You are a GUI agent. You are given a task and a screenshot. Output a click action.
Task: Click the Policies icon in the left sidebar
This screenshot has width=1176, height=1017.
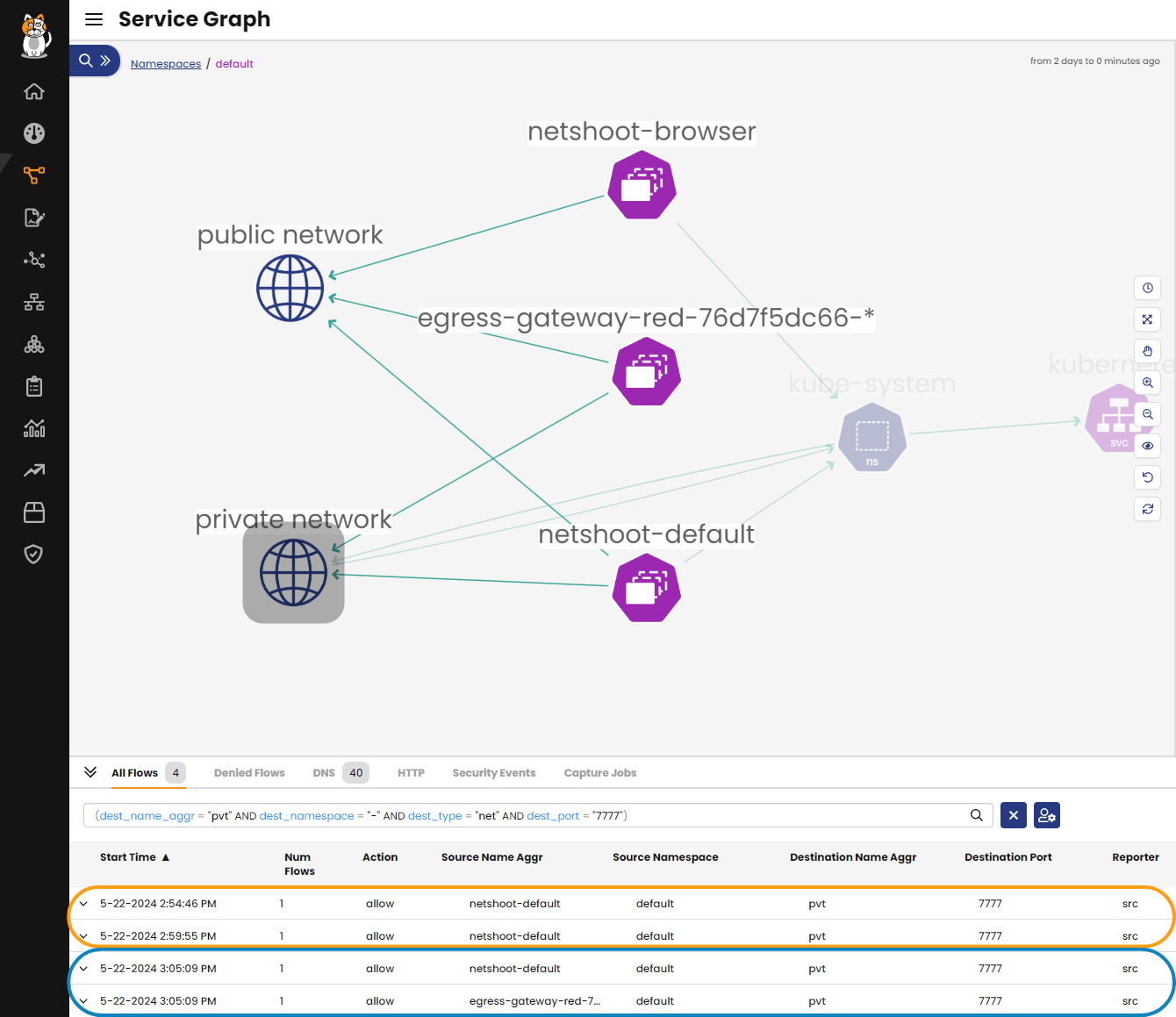click(33, 218)
